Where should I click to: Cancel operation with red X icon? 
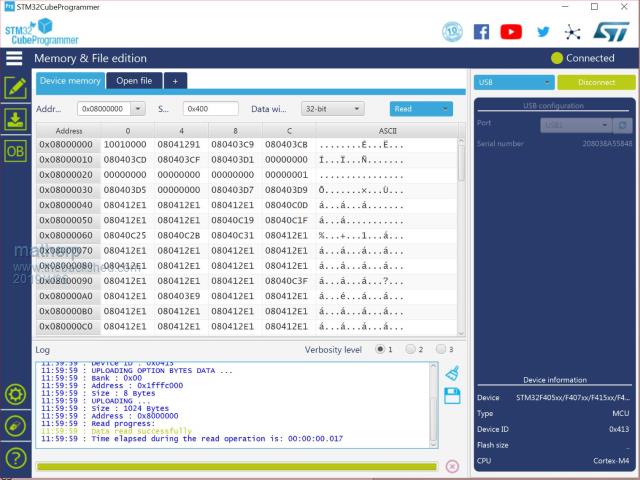(452, 466)
